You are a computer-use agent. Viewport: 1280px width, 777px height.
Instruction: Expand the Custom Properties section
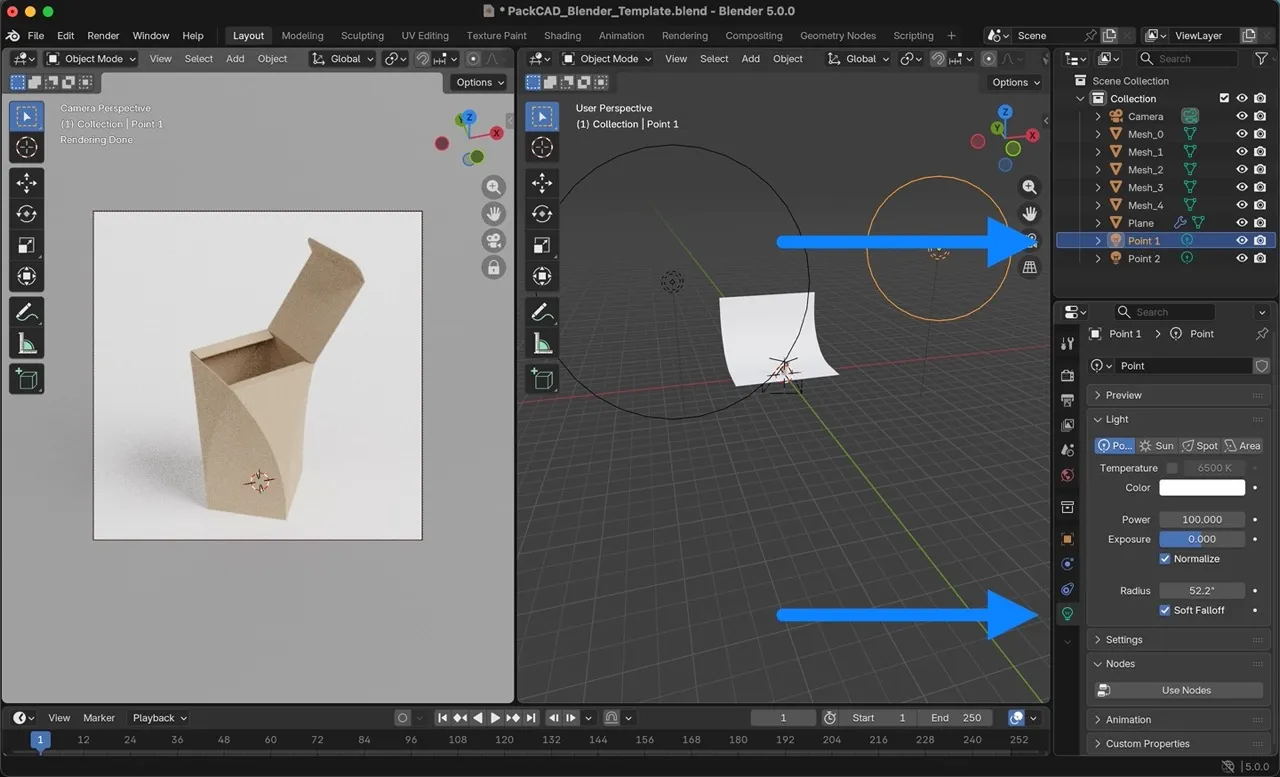[1147, 744]
